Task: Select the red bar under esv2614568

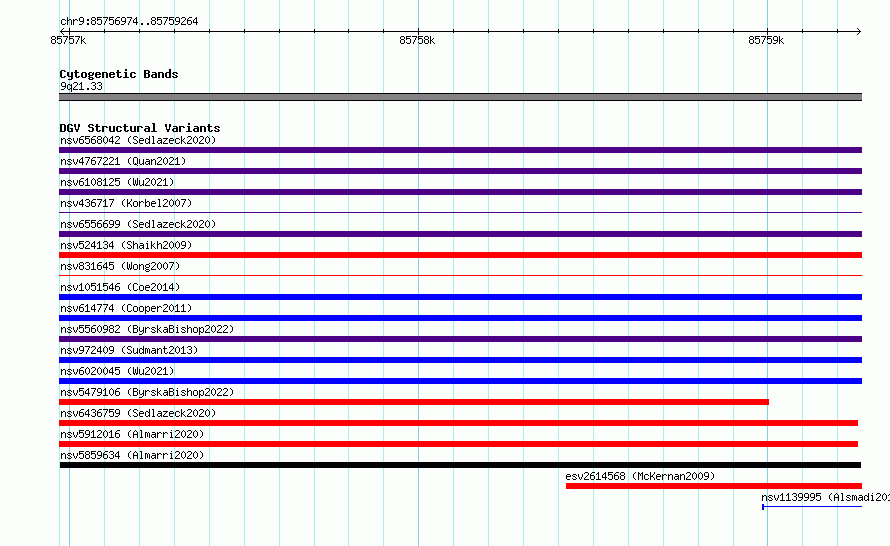Action: coord(714,486)
